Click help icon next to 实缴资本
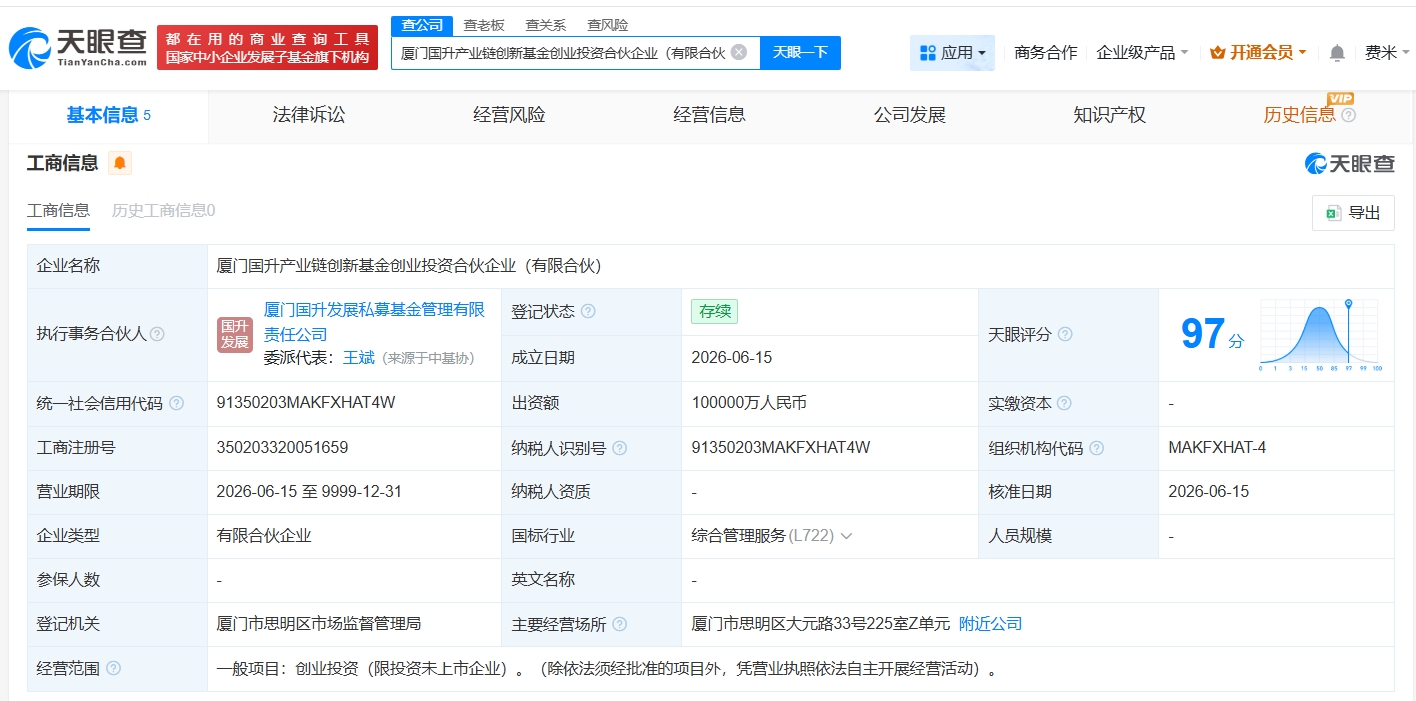1416x701 pixels. [x=1064, y=403]
